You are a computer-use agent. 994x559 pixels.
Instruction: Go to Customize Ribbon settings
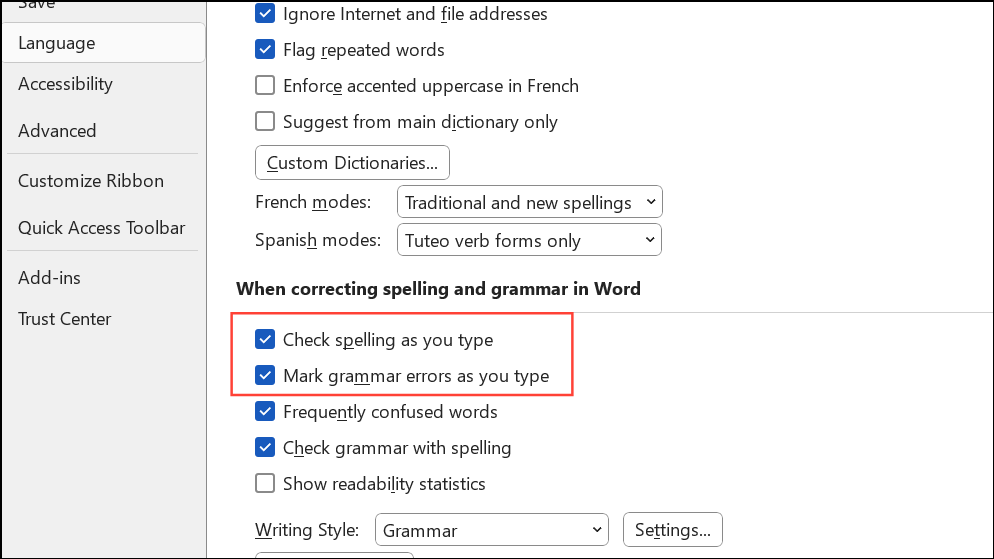click(x=91, y=181)
